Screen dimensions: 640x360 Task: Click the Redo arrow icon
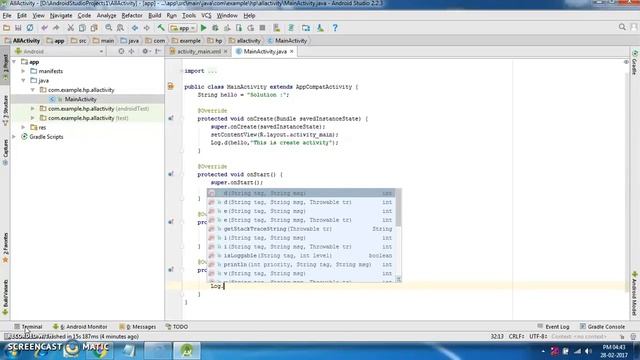pyautogui.click(x=56, y=28)
